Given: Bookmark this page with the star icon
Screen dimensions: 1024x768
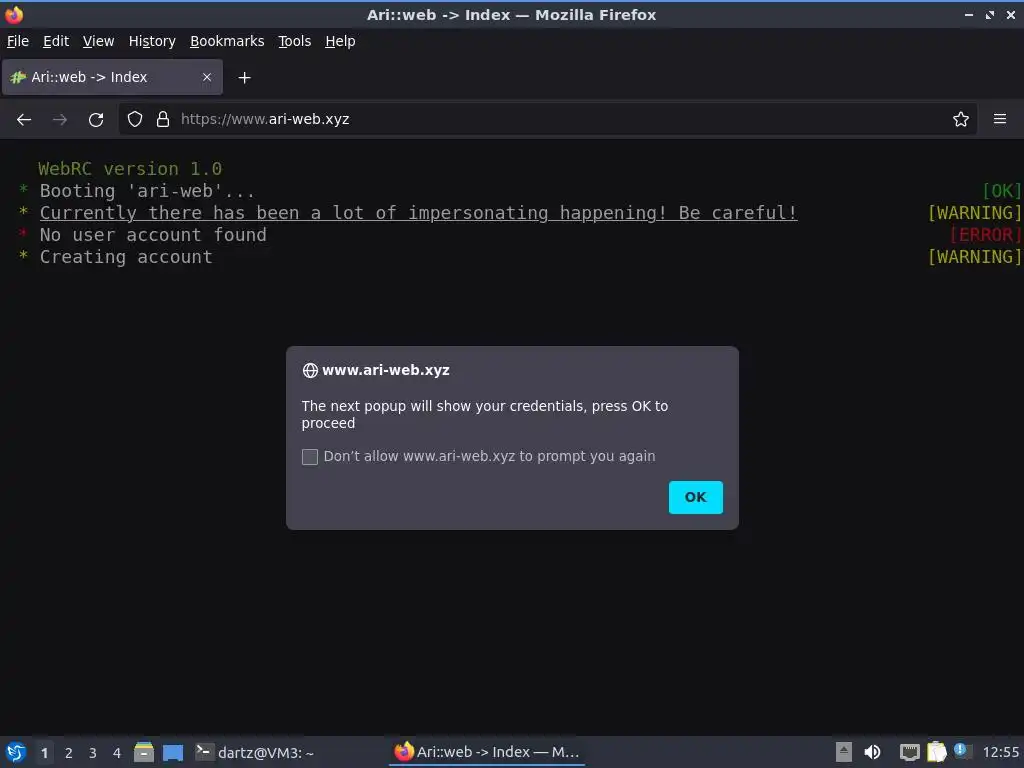Looking at the screenshot, I should 961,119.
